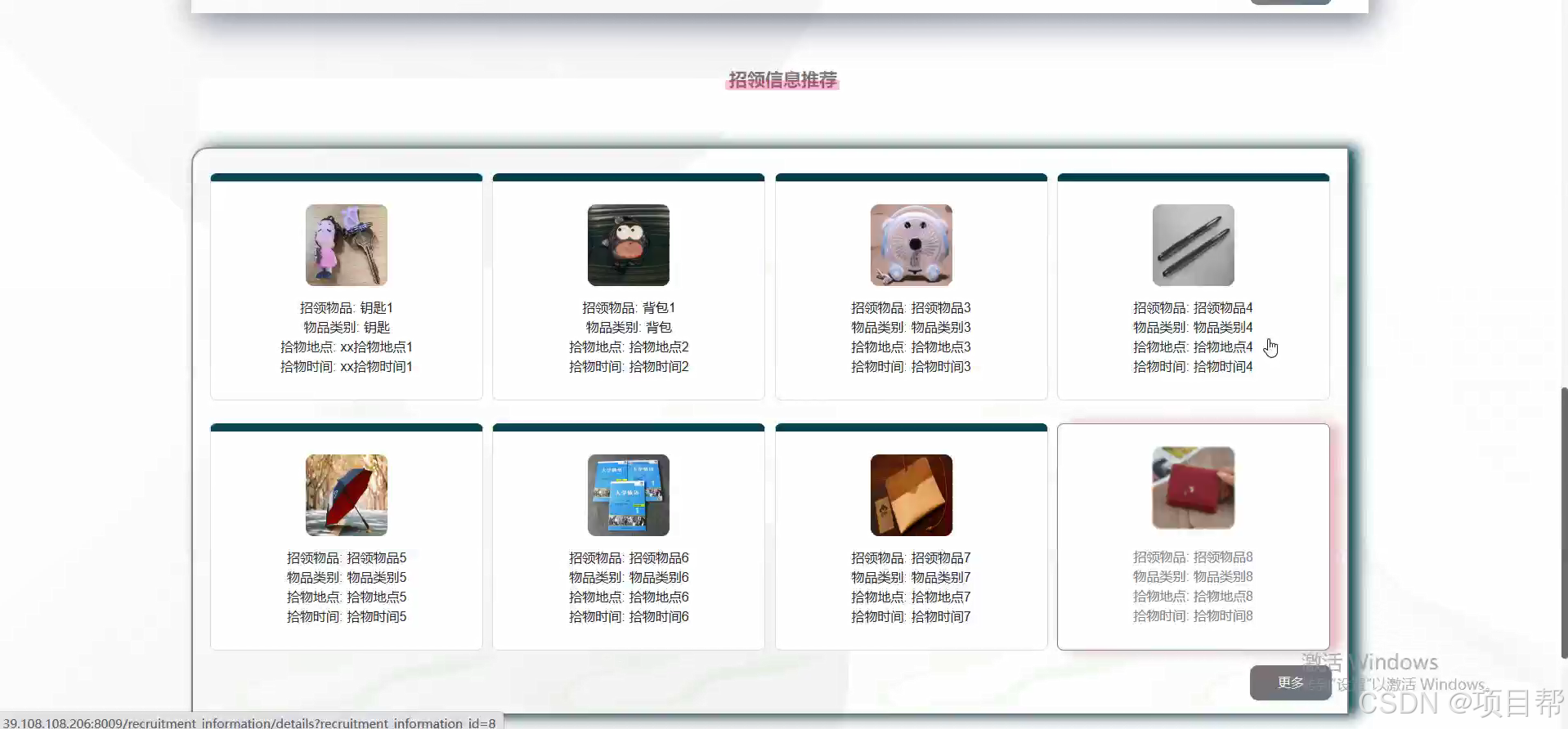Click text 拾物时间: 拾物时间5
The height and width of the screenshot is (729, 1568).
(347, 617)
